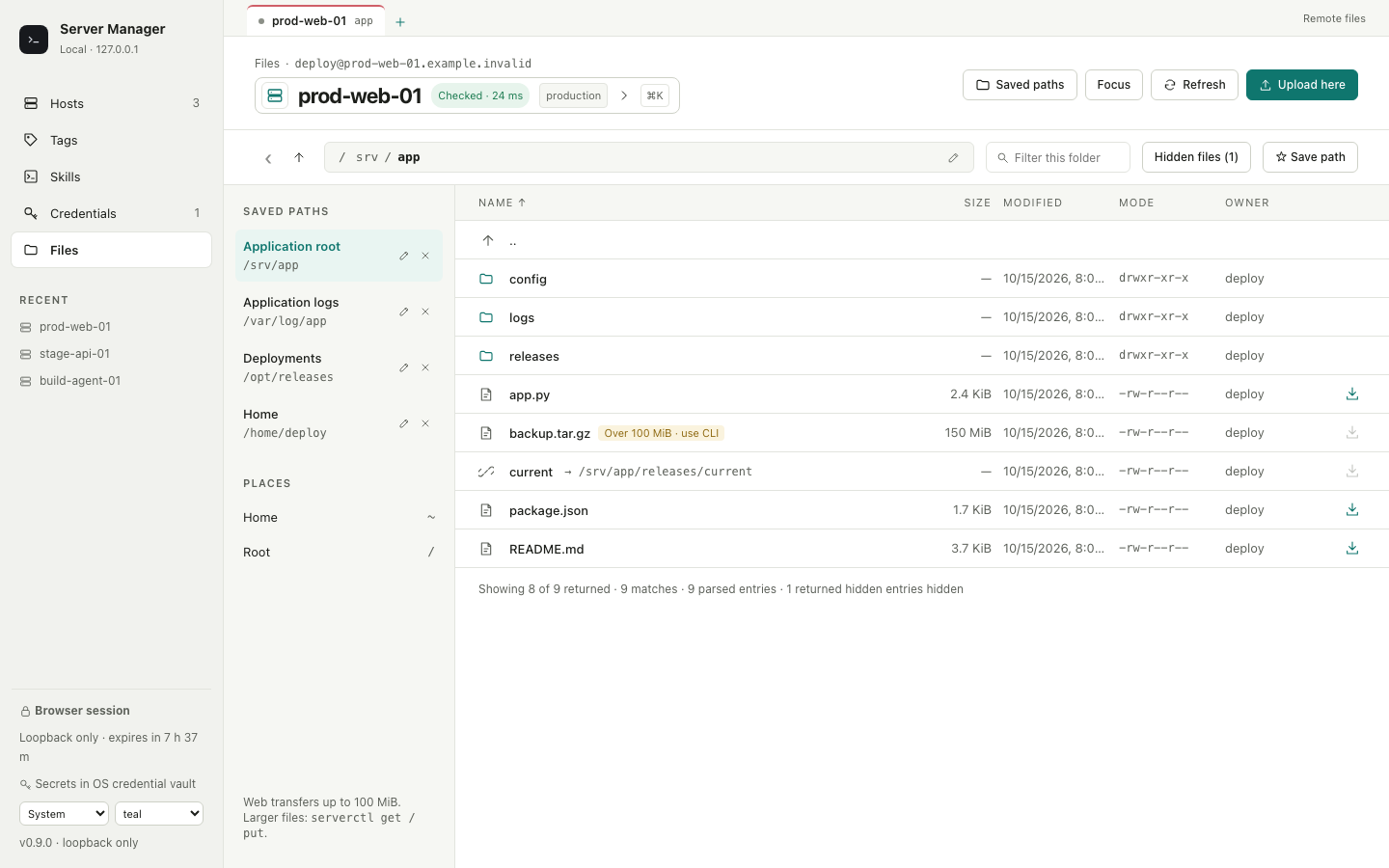The width and height of the screenshot is (1389, 868).
Task: Go to the Root place
Action: (339, 553)
